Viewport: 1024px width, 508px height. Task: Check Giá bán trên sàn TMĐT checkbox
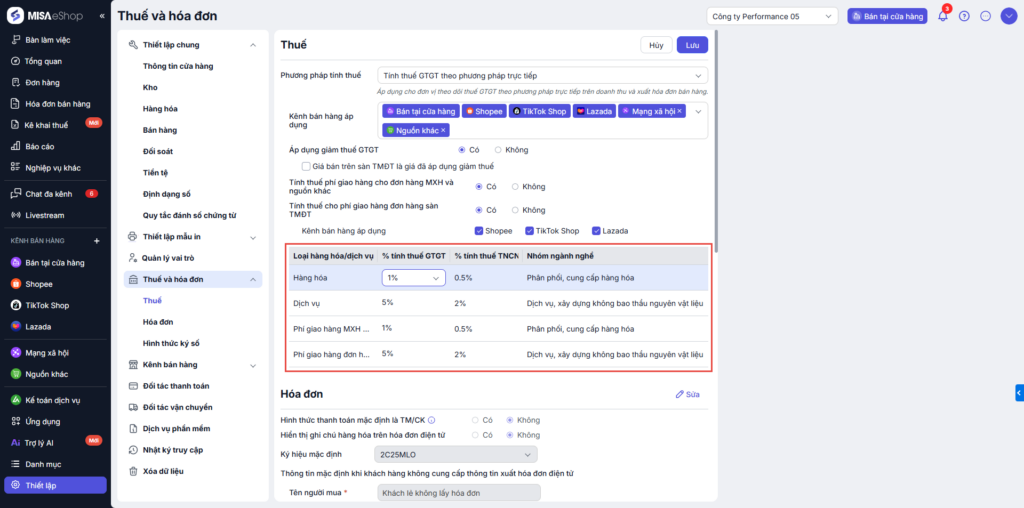[x=306, y=167]
